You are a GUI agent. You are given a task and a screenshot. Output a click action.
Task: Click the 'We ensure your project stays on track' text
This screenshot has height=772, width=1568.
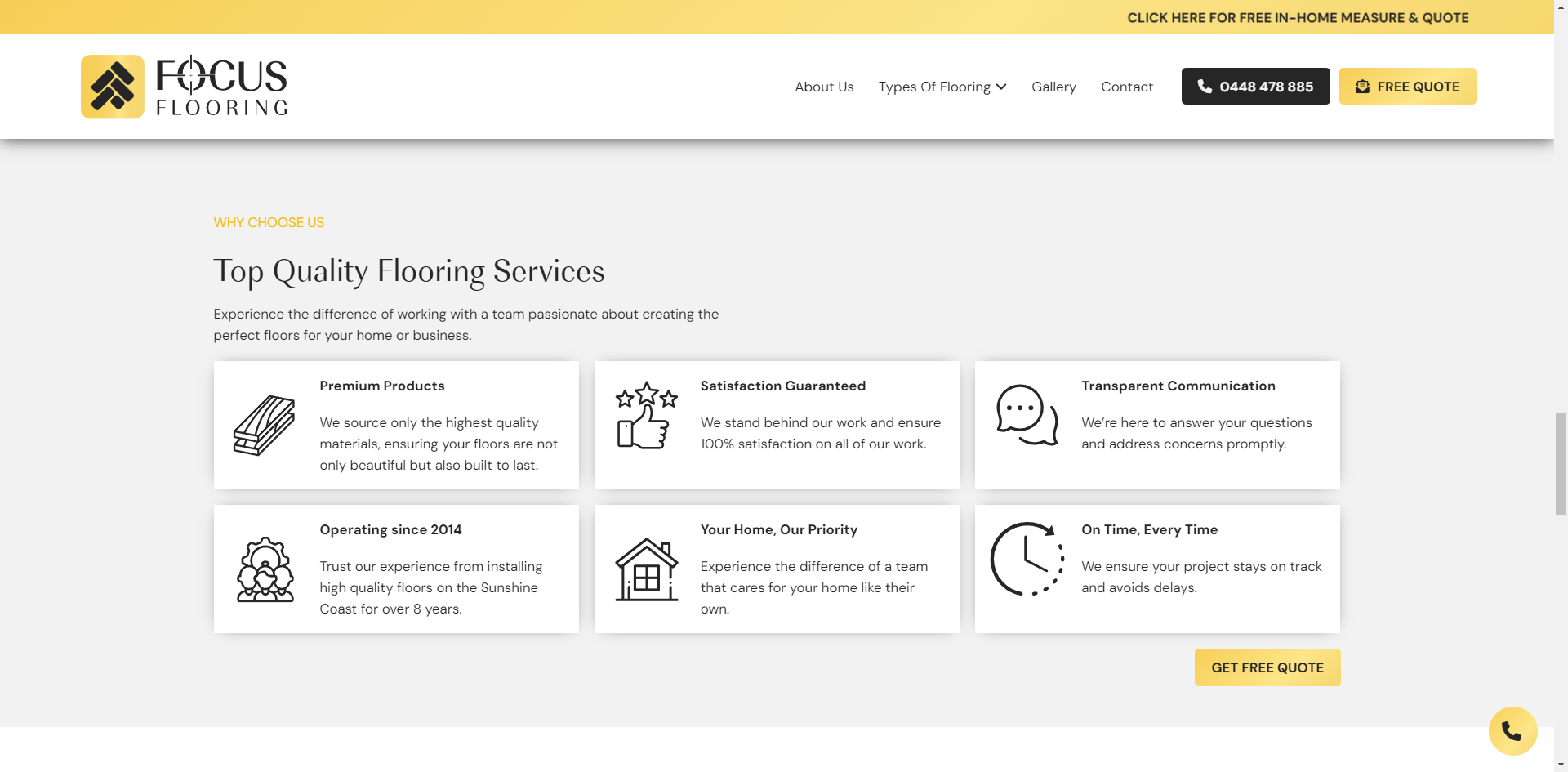1201,577
